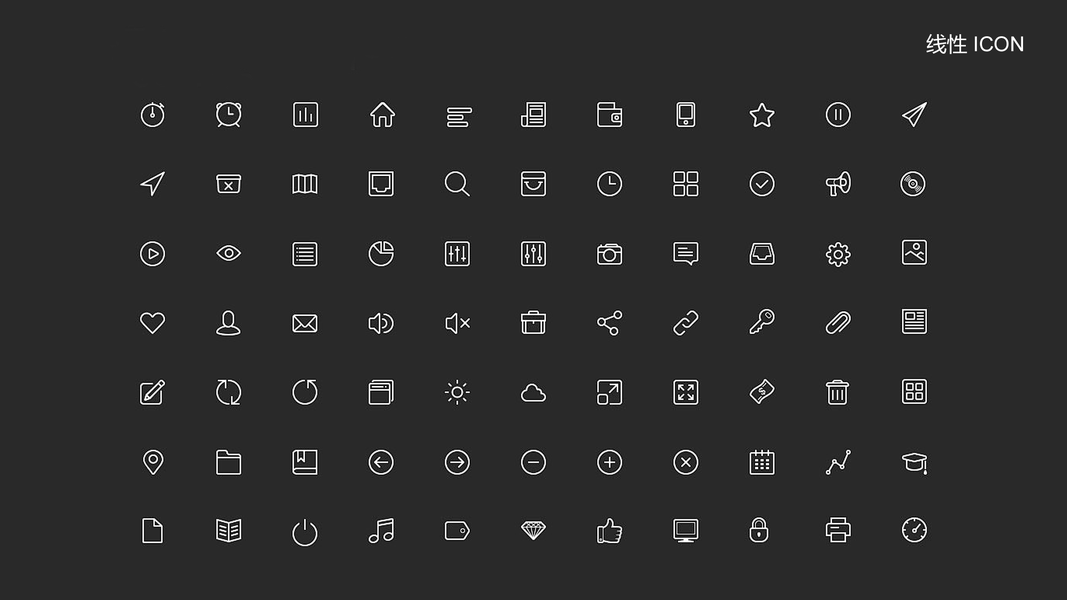Select the trash can icon

[837, 392]
